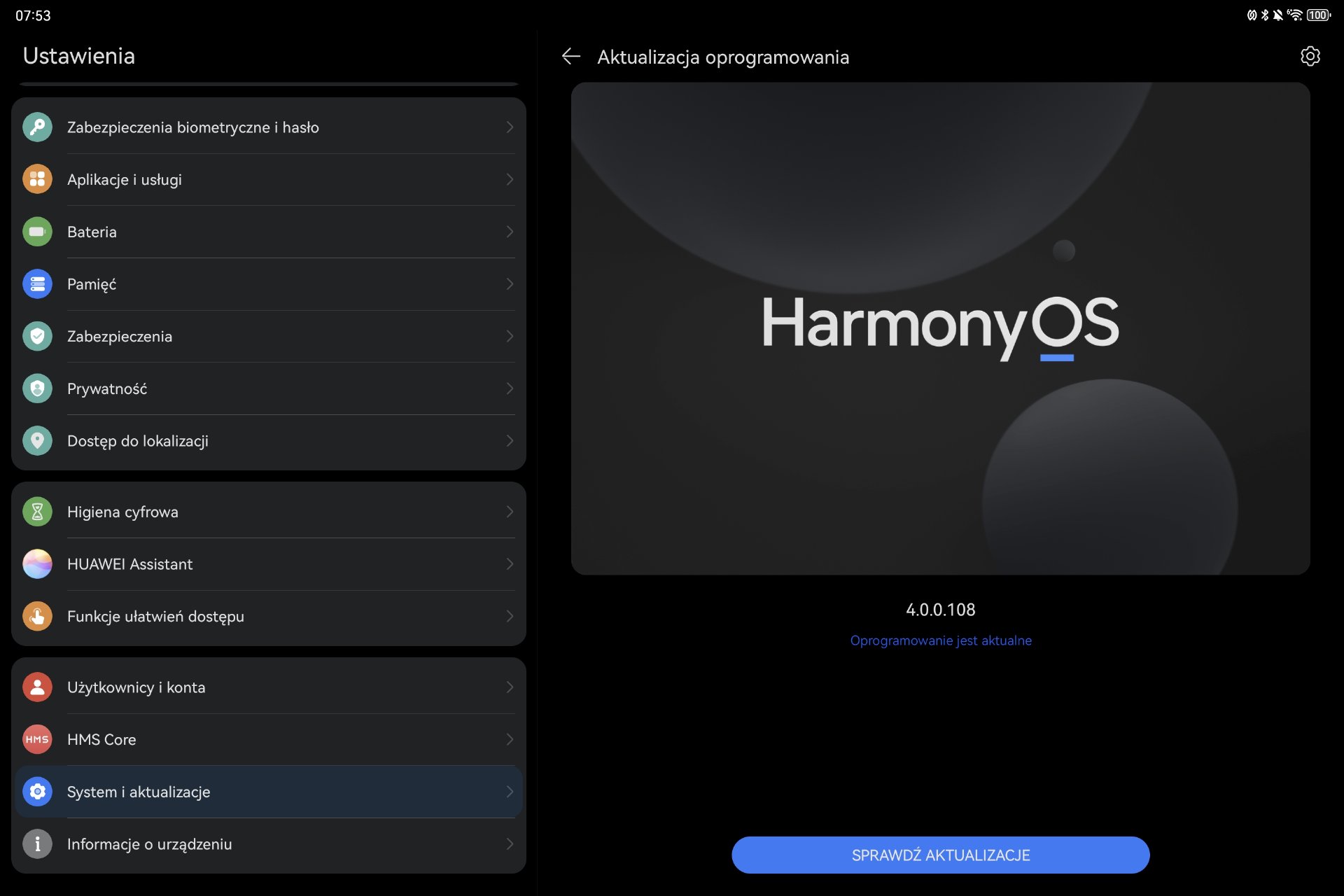The width and height of the screenshot is (1344, 896).
Task: Click the Prywatność privacy shield icon
Action: (37, 388)
